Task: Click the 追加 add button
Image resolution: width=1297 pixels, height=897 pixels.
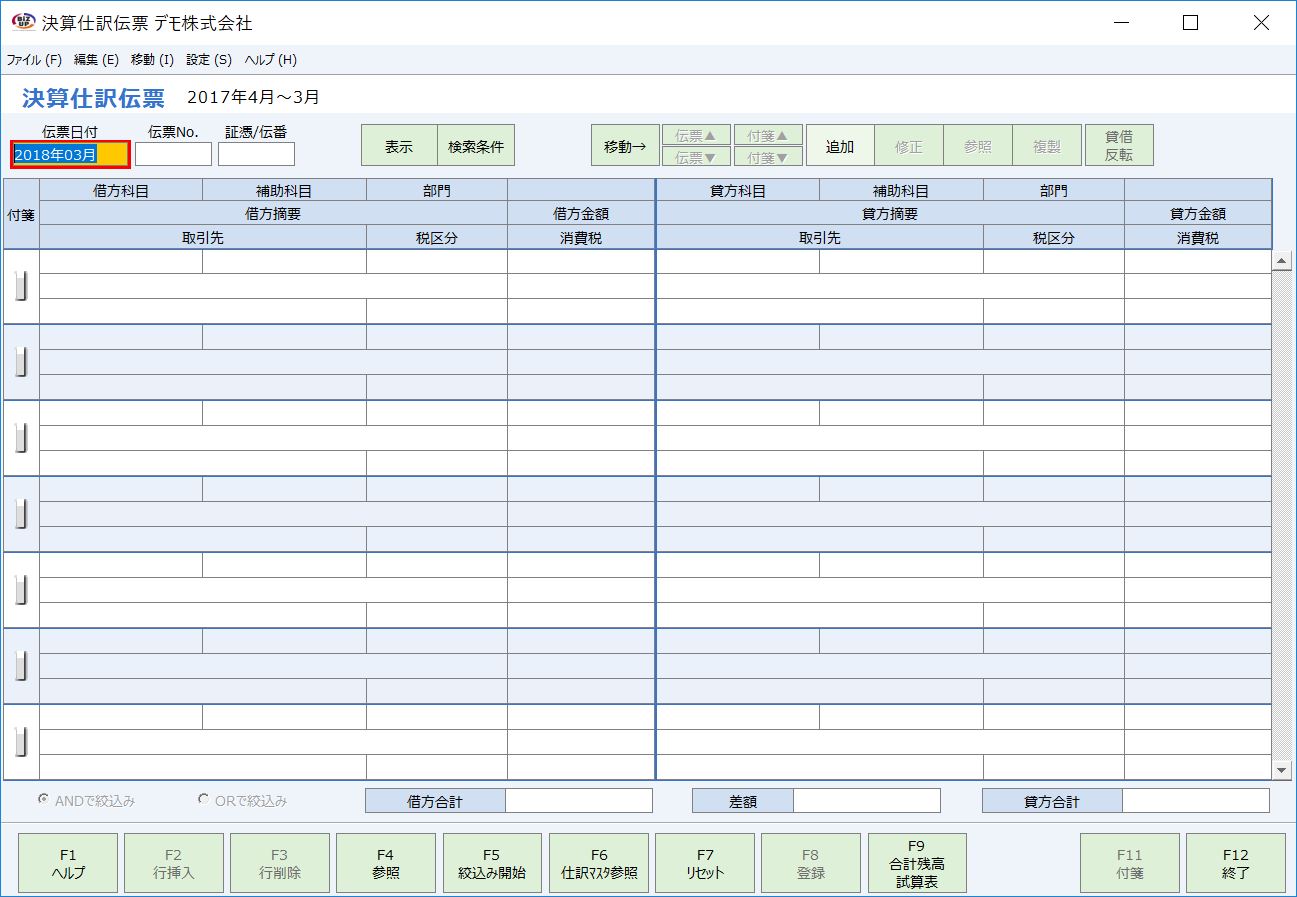Action: [x=840, y=144]
